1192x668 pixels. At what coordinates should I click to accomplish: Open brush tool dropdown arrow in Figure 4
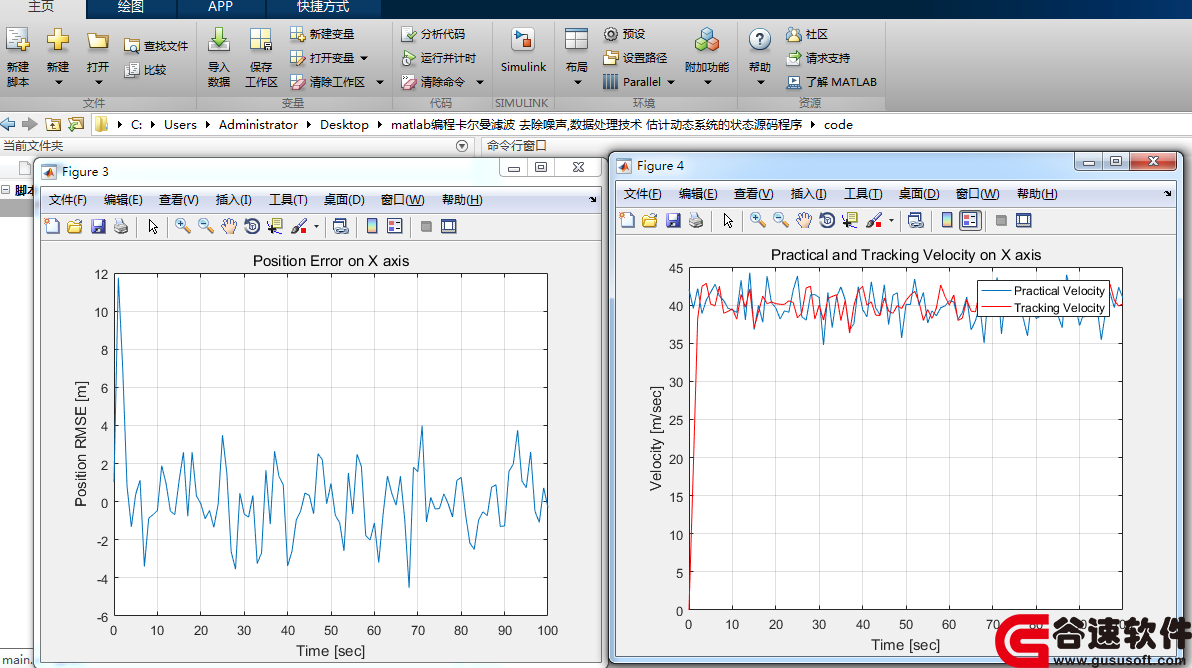(891, 220)
